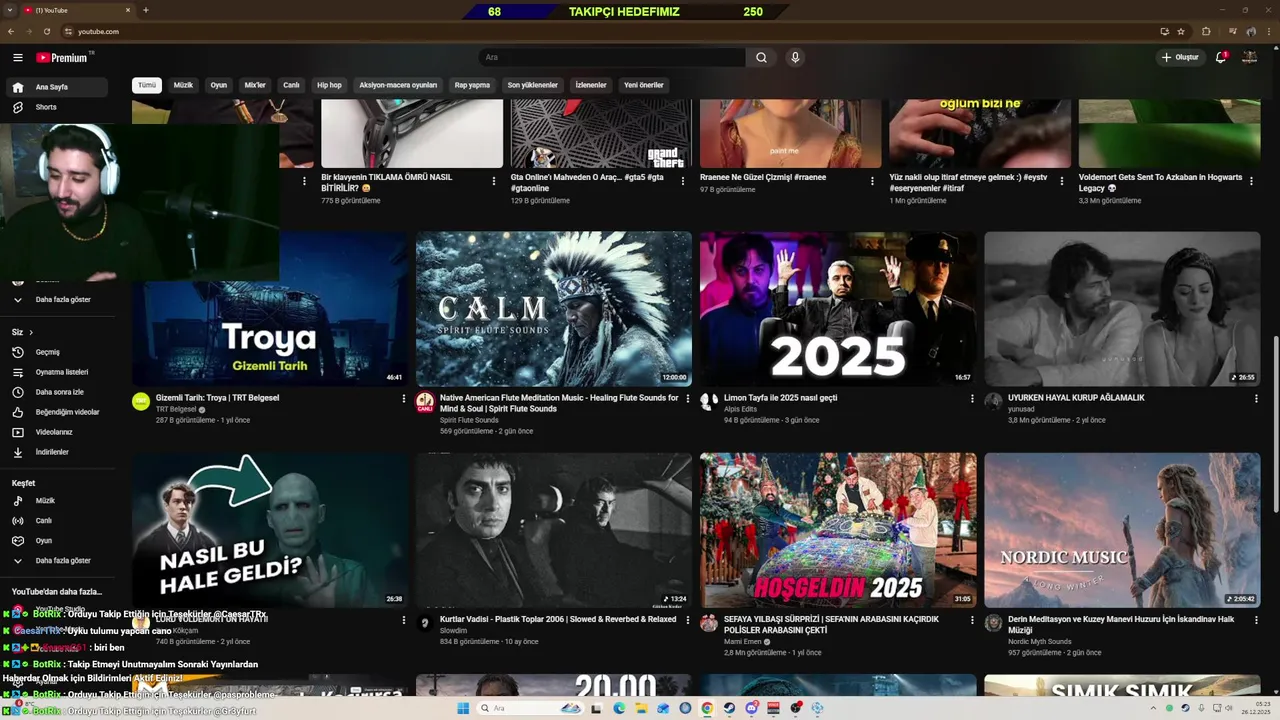The image size is (1280, 720).
Task: Open options menu for SEFAYA YILBAŞI SÜRPRİZİ video
Action: [x=972, y=620]
